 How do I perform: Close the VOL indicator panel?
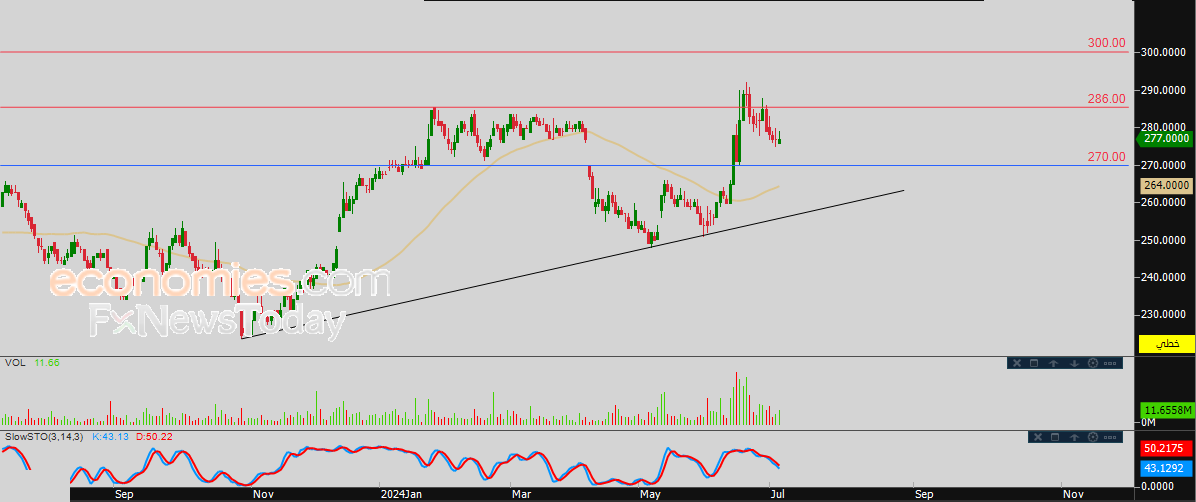1017,363
